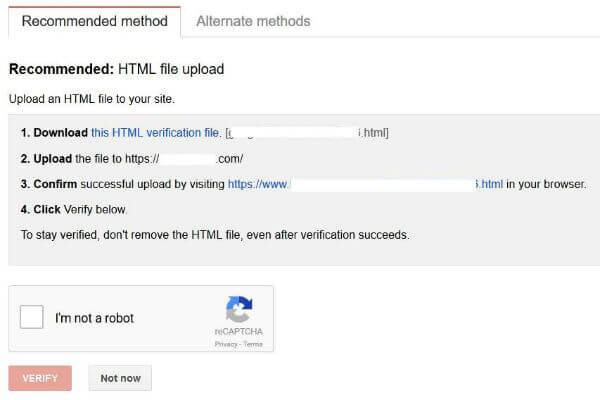Click the 'Upload an HTML file to your site' text

tap(91, 100)
